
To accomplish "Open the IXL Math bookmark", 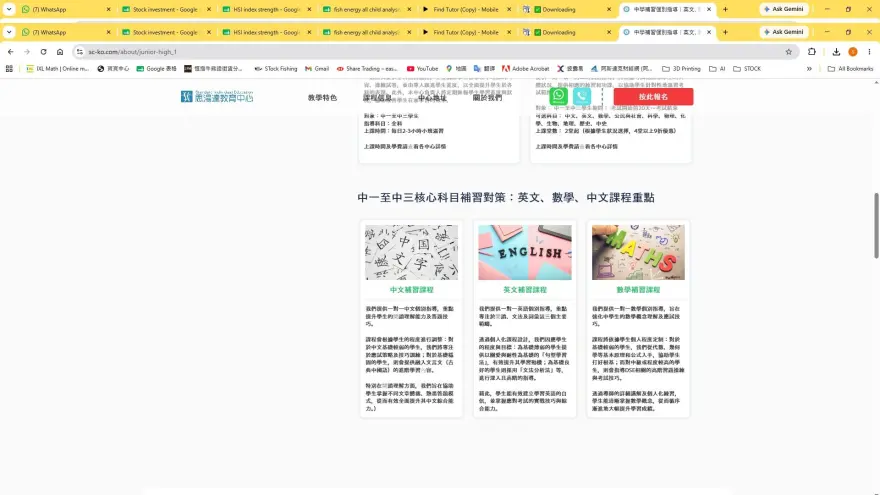I will pyautogui.click(x=57, y=68).
